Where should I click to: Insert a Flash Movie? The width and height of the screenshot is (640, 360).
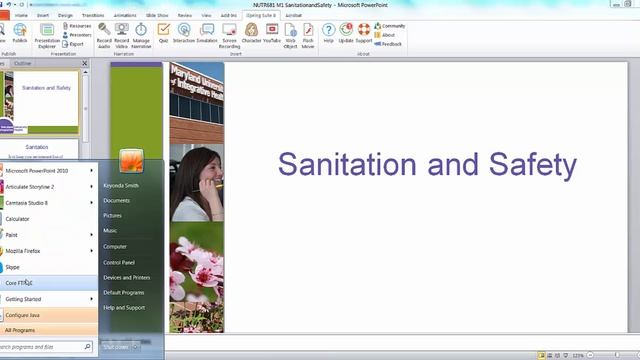[x=308, y=36]
